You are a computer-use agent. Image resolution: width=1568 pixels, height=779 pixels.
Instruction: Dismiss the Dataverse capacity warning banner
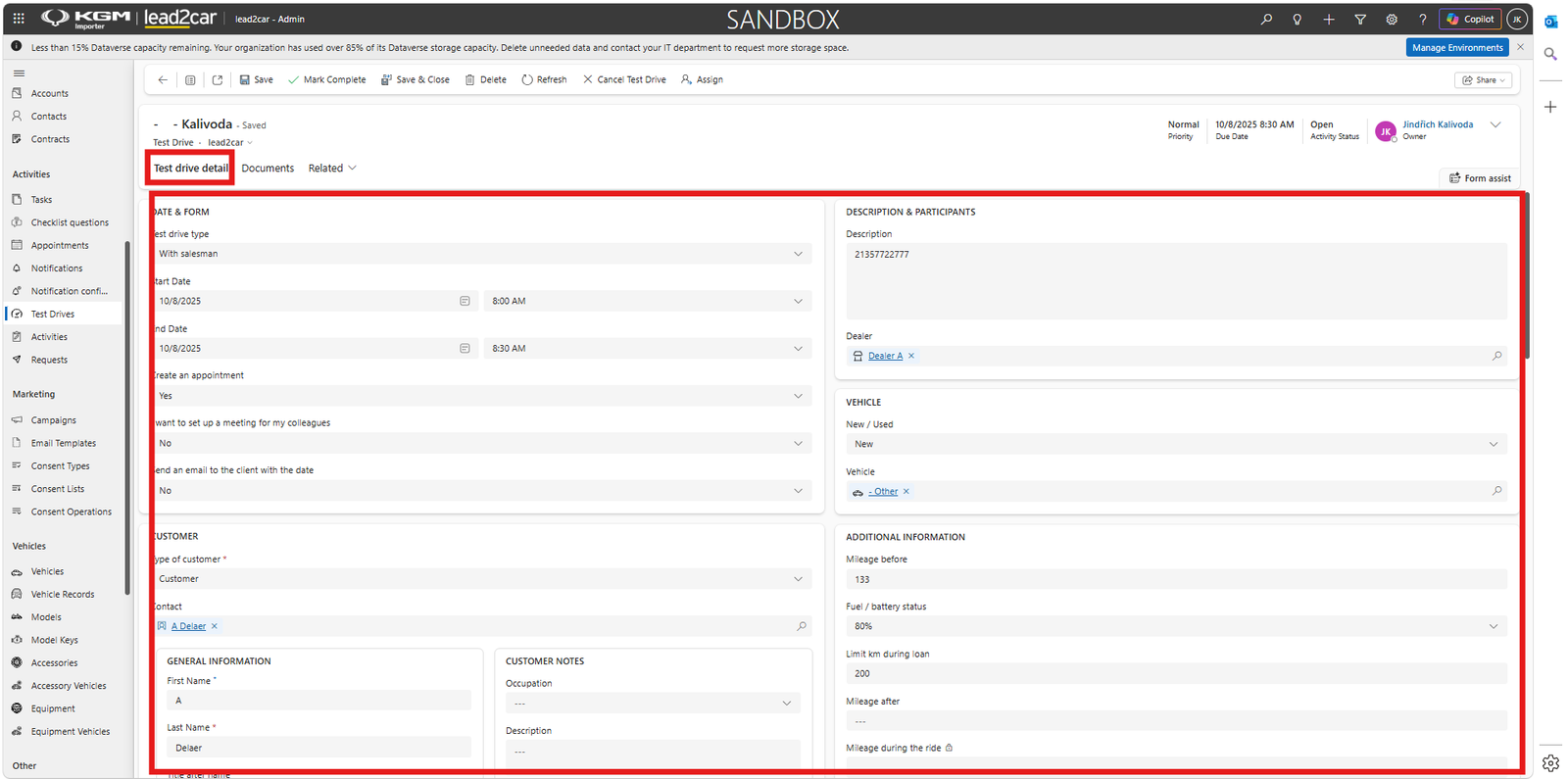pyautogui.click(x=1520, y=47)
